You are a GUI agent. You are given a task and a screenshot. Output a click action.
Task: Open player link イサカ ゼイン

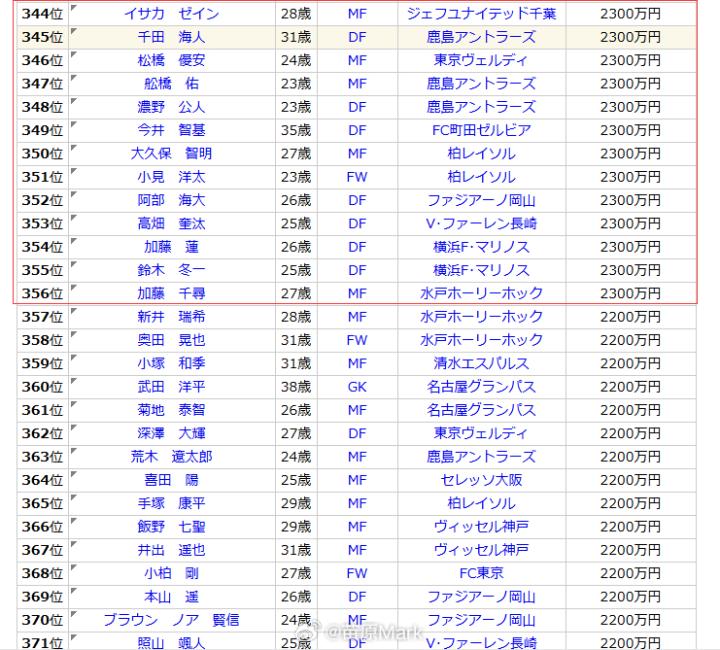point(171,14)
